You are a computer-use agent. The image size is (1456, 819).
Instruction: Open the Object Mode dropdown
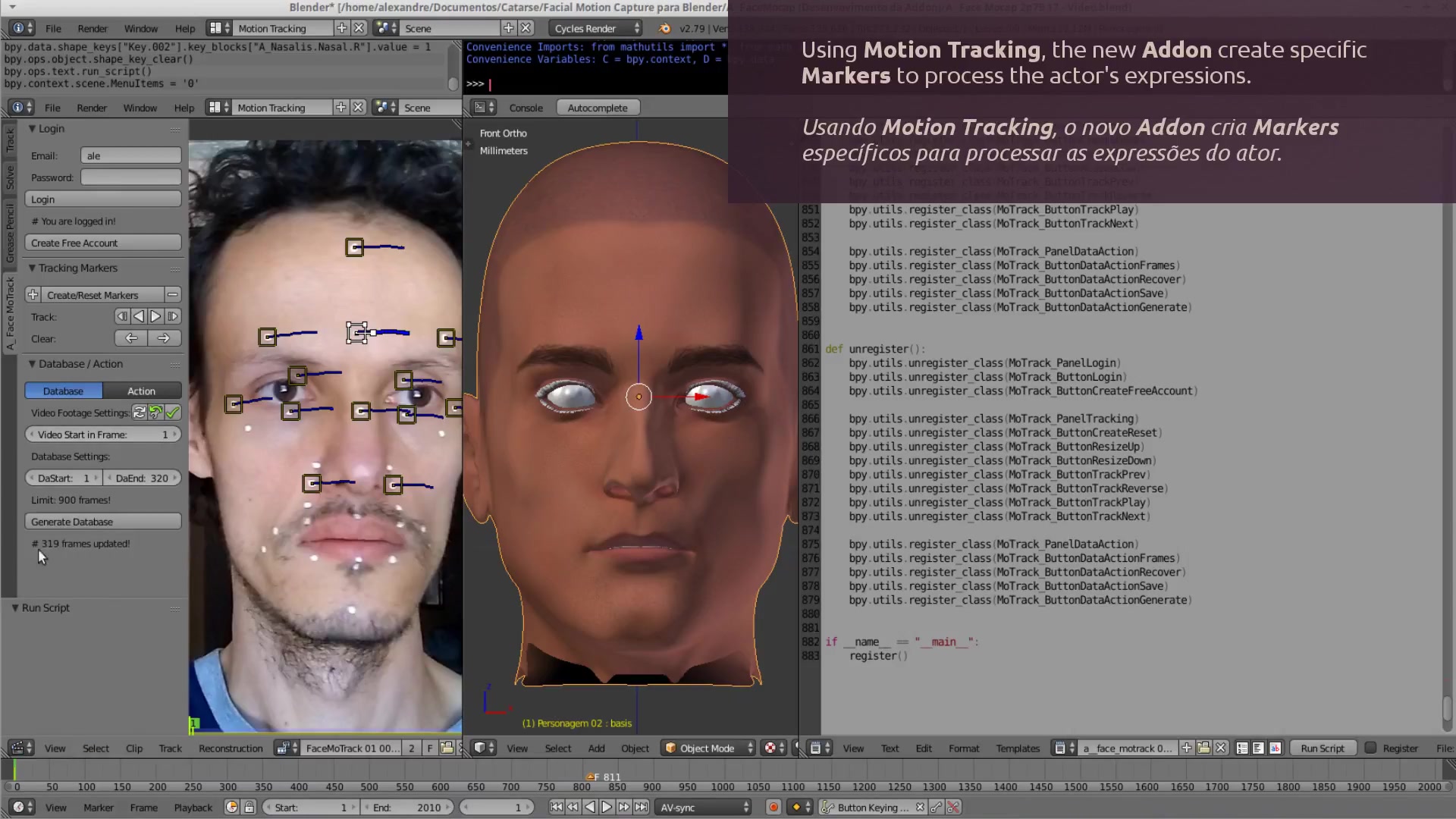tap(707, 748)
